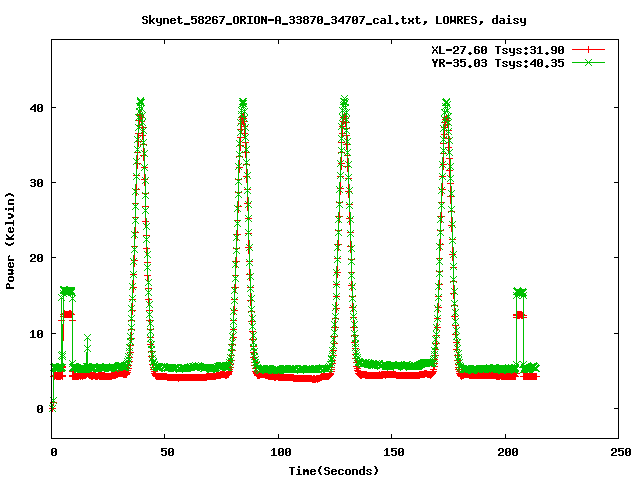This screenshot has width=640, height=480.
Task: Click the first peak near 40 seconds
Action: pyautogui.click(x=140, y=102)
